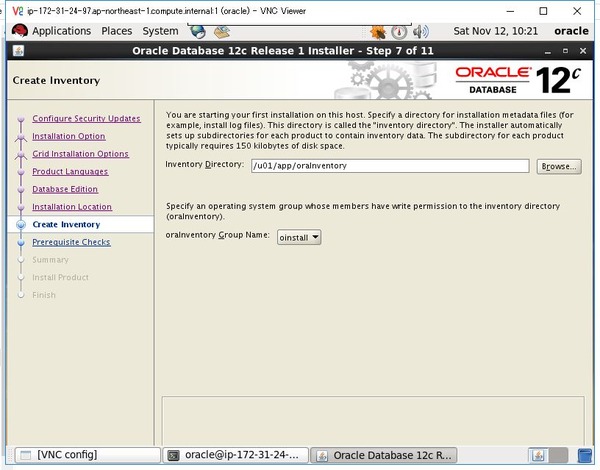Viewport: 600px width, 470px height.
Task: Click in the Inventory Directory field
Action: tap(390, 166)
